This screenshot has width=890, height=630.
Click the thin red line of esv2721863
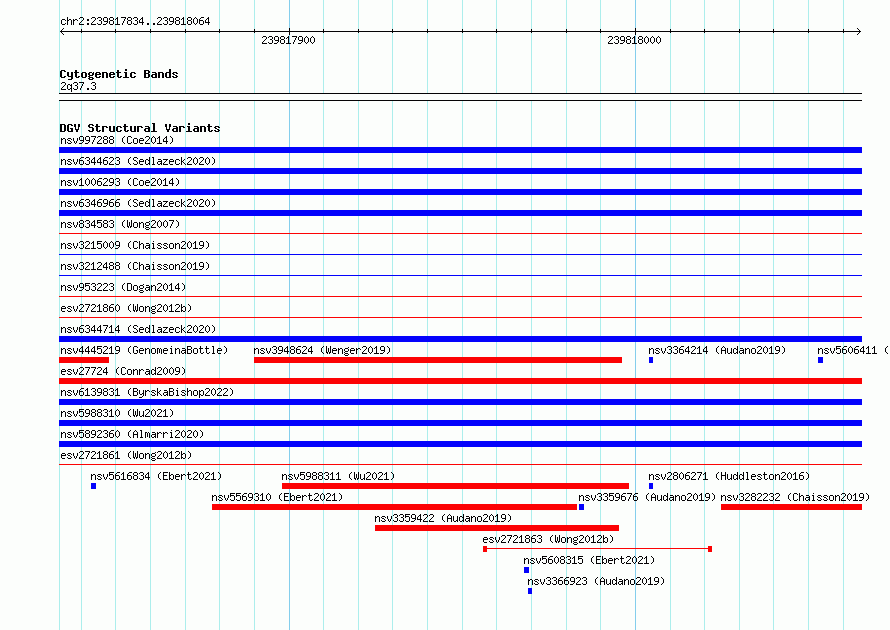(598, 549)
